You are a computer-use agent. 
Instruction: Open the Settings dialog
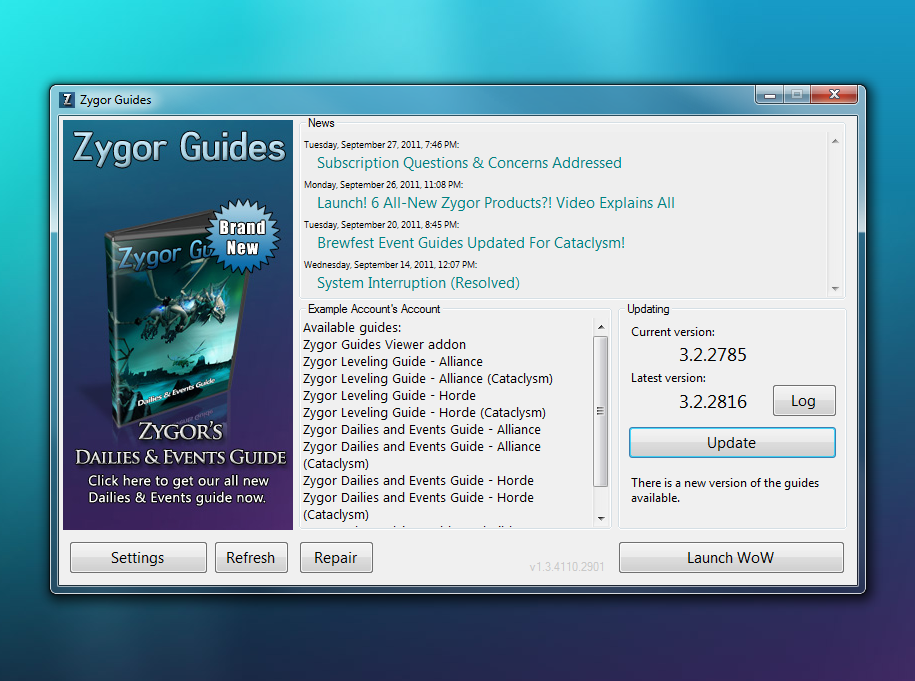tap(138, 558)
